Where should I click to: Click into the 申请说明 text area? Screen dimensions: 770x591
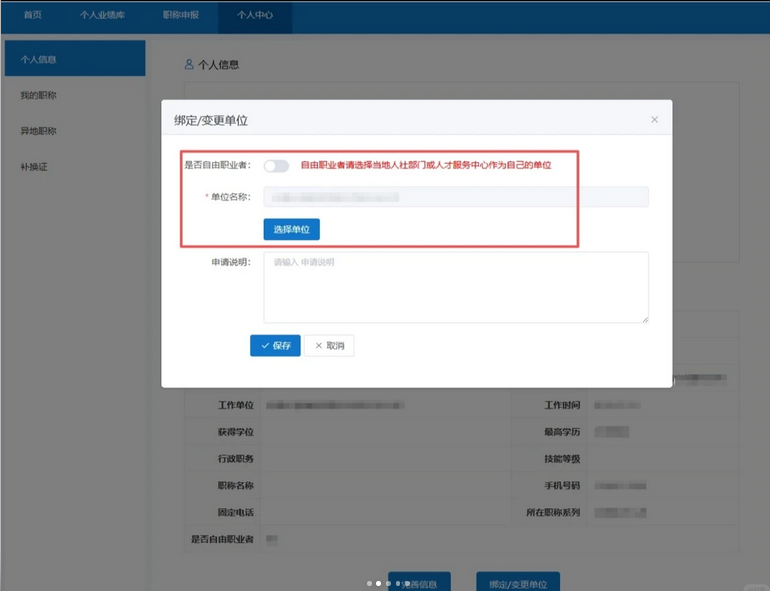pos(456,287)
